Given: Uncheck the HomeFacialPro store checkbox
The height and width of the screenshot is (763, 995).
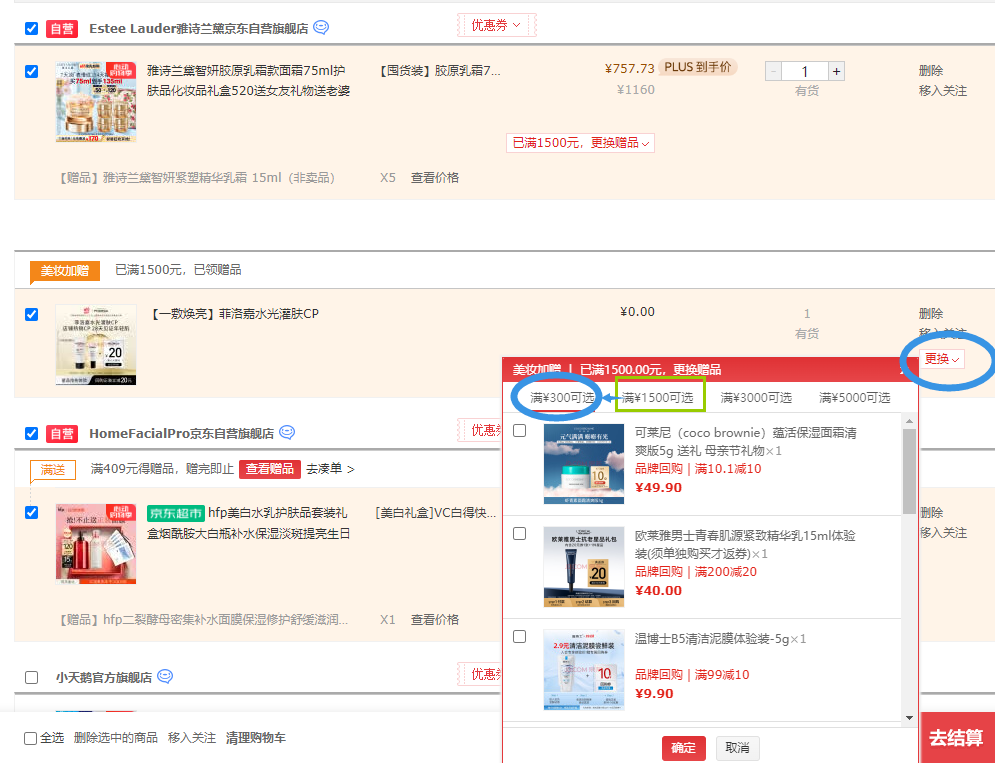Looking at the screenshot, I should tap(31, 434).
